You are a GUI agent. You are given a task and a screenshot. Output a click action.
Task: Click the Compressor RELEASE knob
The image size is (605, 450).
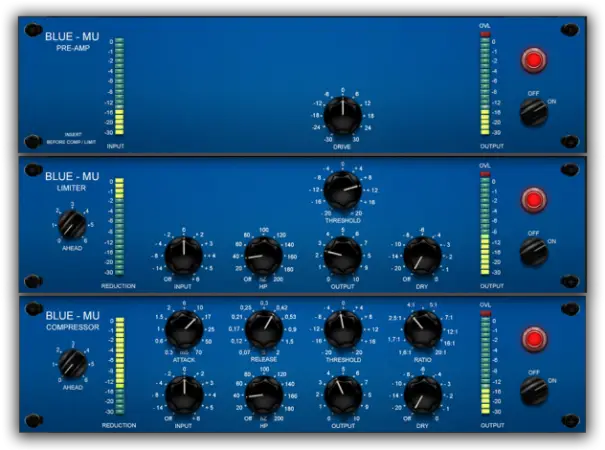(262, 327)
